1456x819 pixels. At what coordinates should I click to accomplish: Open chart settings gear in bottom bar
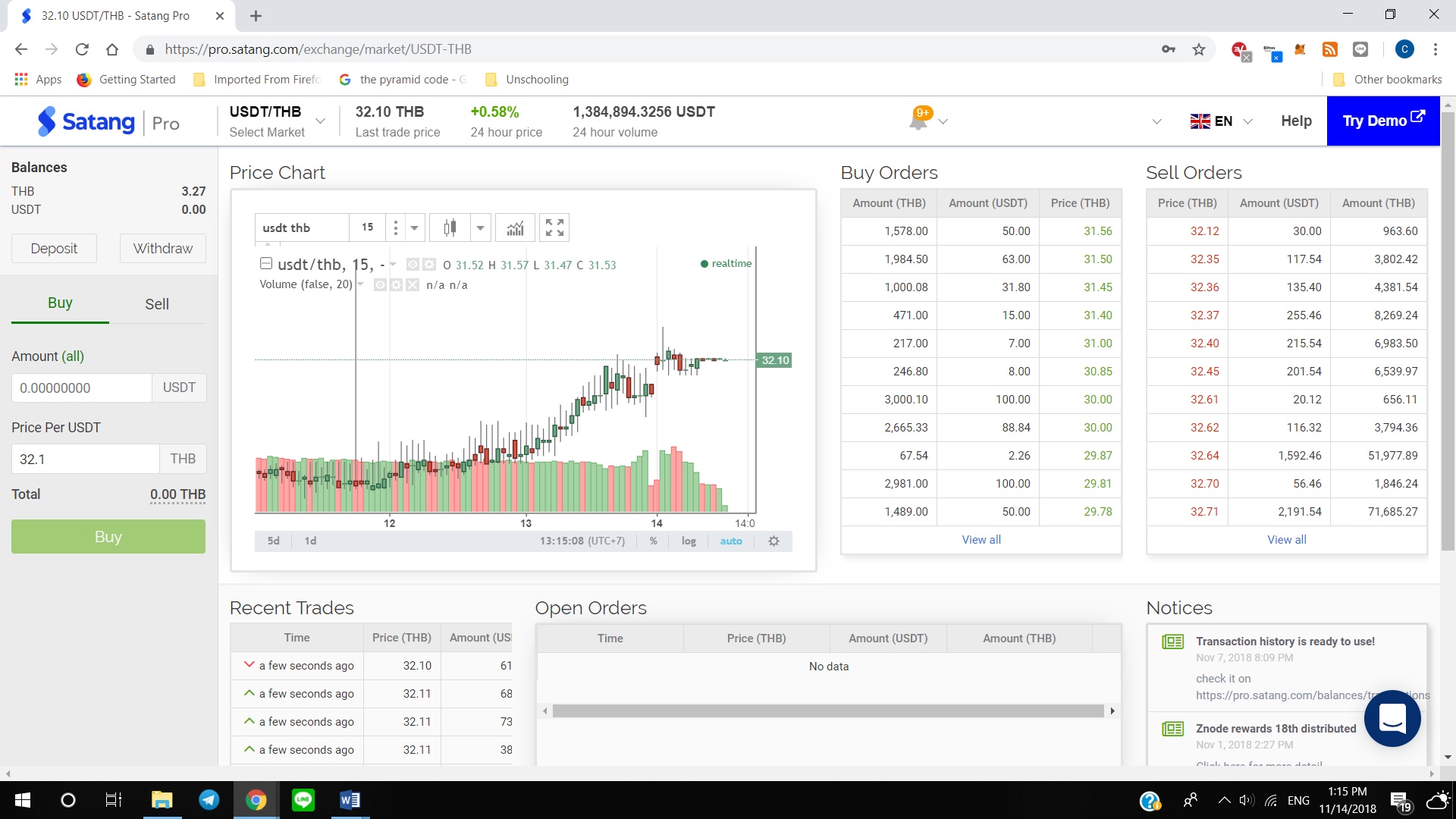[773, 541]
